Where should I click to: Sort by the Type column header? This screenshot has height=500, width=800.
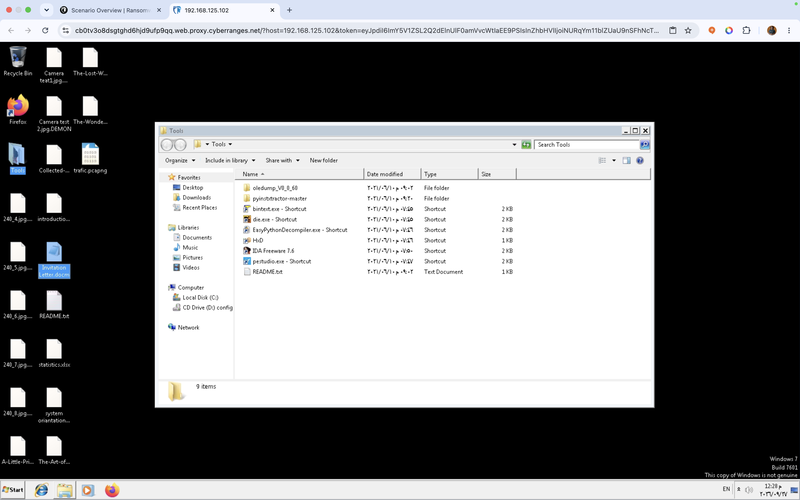click(x=449, y=174)
